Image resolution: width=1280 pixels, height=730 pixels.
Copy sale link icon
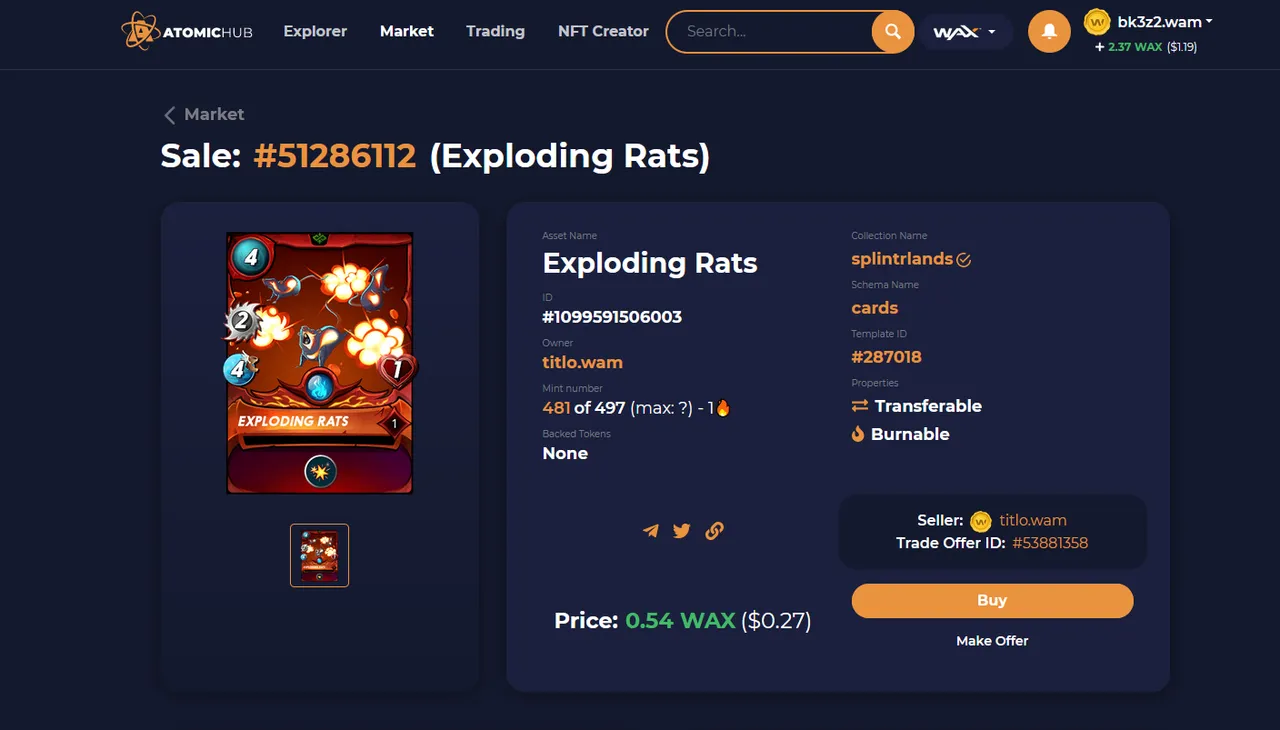pos(714,531)
